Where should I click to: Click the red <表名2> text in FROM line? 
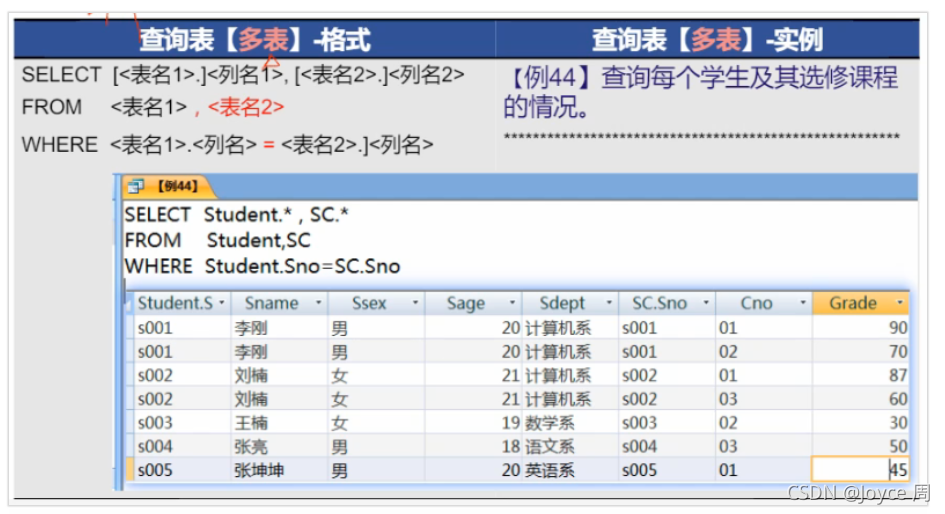point(245,108)
